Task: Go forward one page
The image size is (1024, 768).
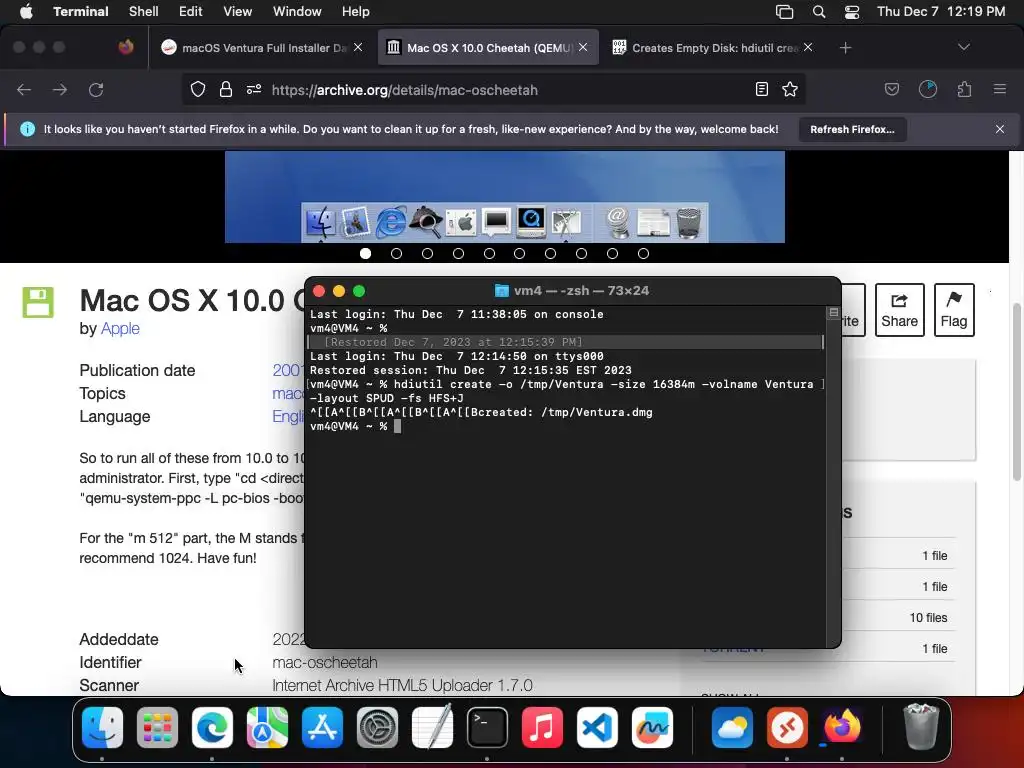Action: (60, 89)
